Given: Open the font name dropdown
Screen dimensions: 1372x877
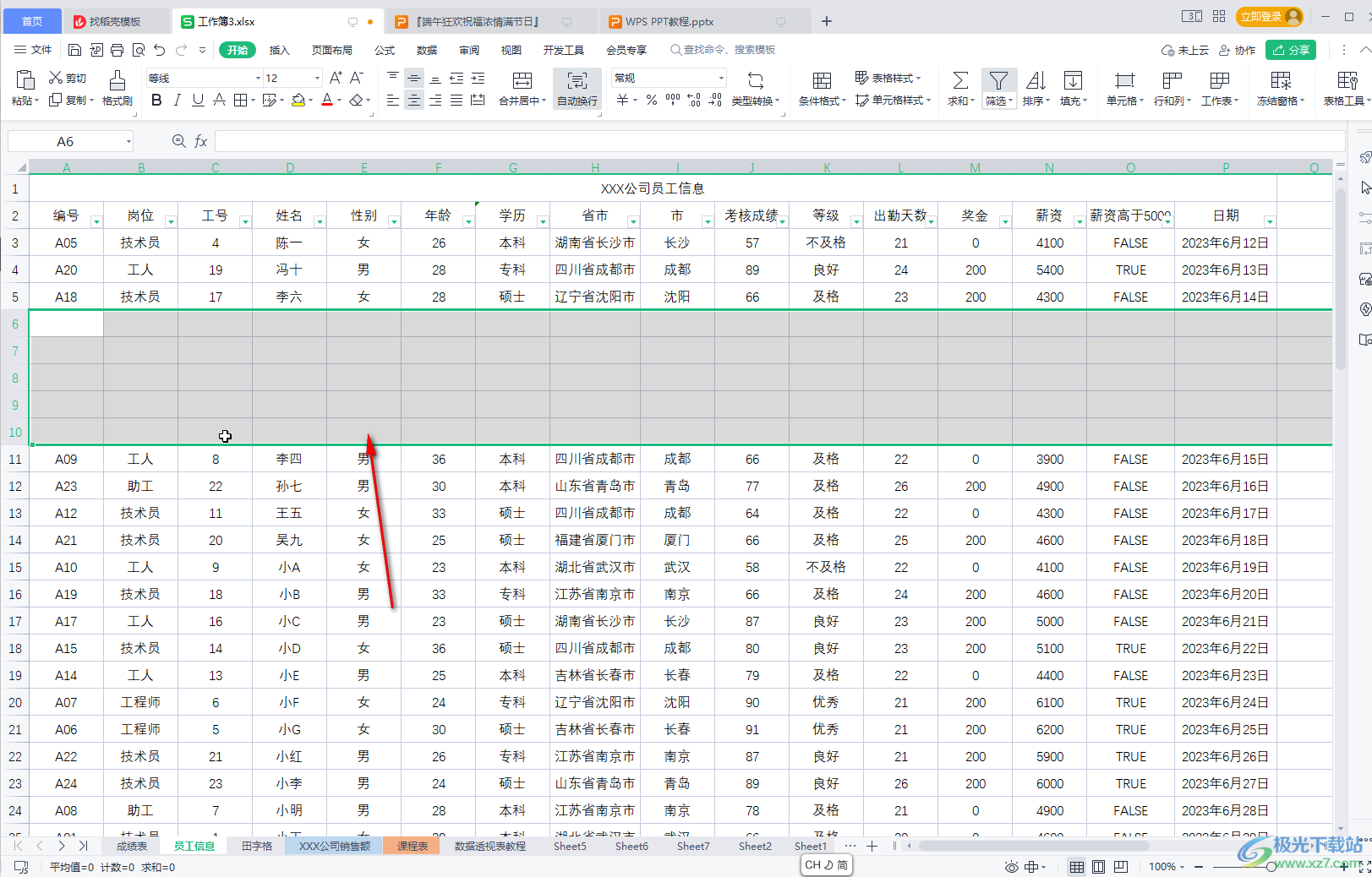Looking at the screenshot, I should (x=258, y=78).
